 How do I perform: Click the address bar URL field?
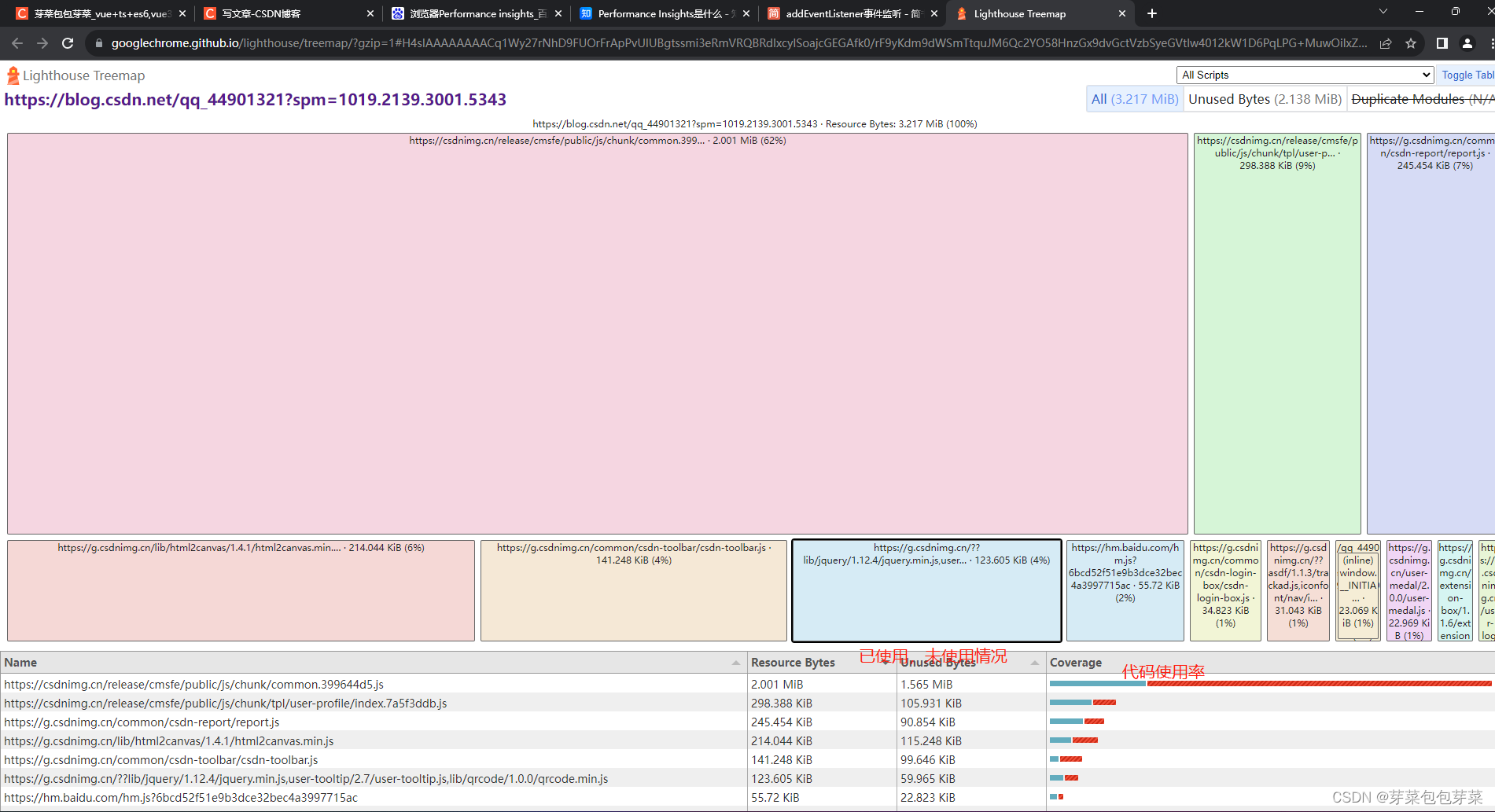738,43
